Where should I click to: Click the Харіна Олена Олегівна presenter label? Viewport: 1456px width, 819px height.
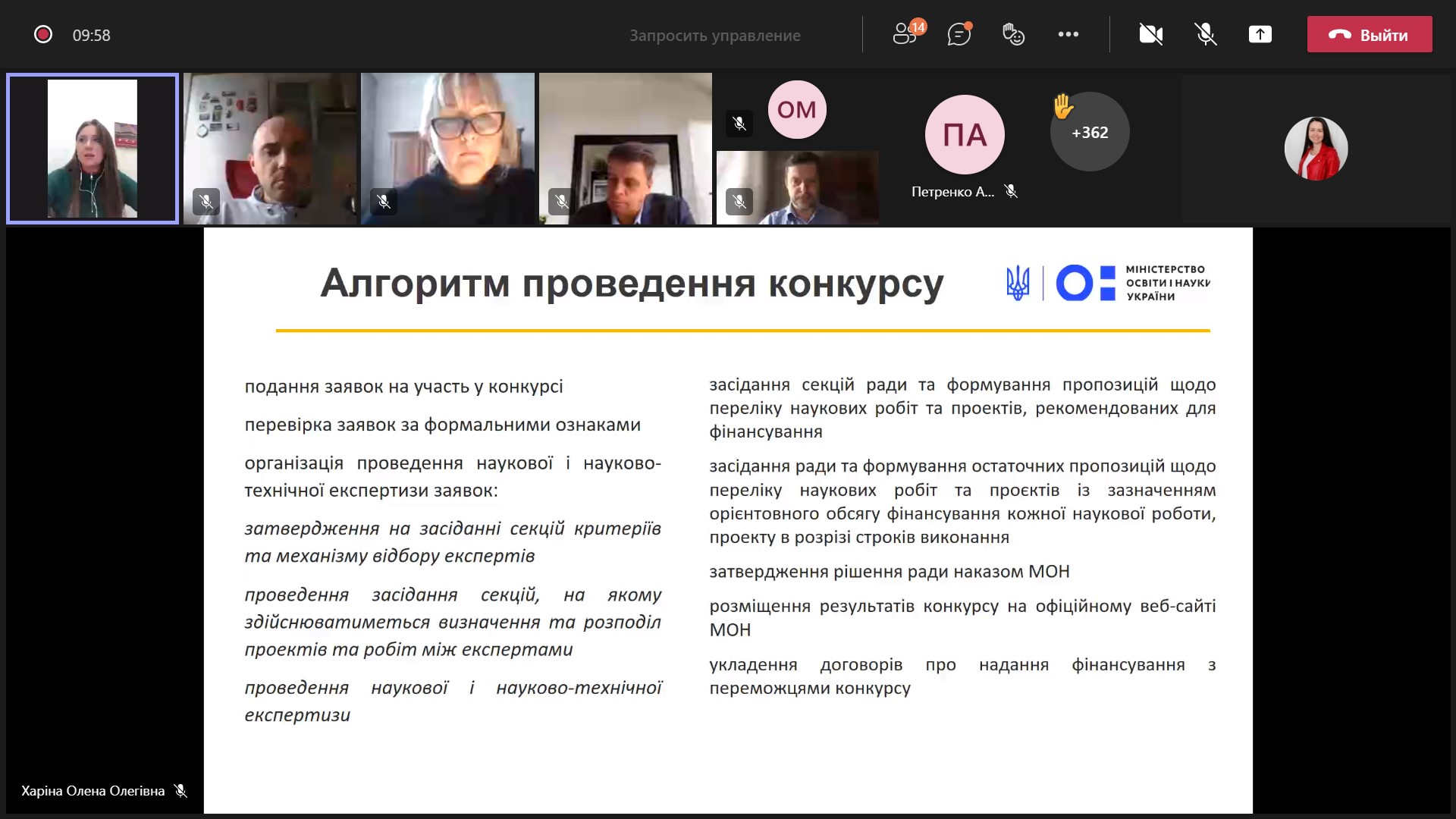click(93, 791)
